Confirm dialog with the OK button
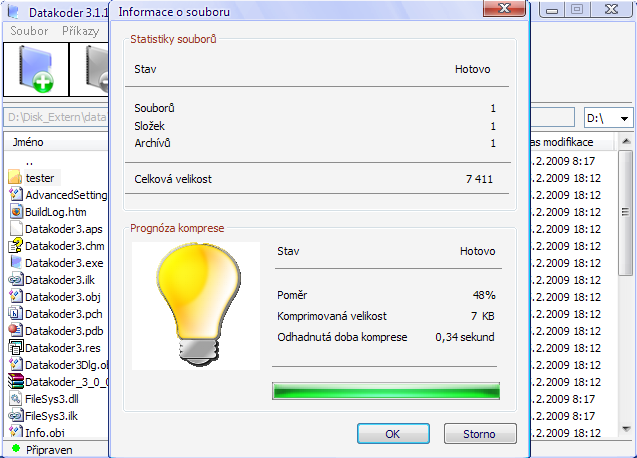The height and width of the screenshot is (458, 637). pos(393,434)
